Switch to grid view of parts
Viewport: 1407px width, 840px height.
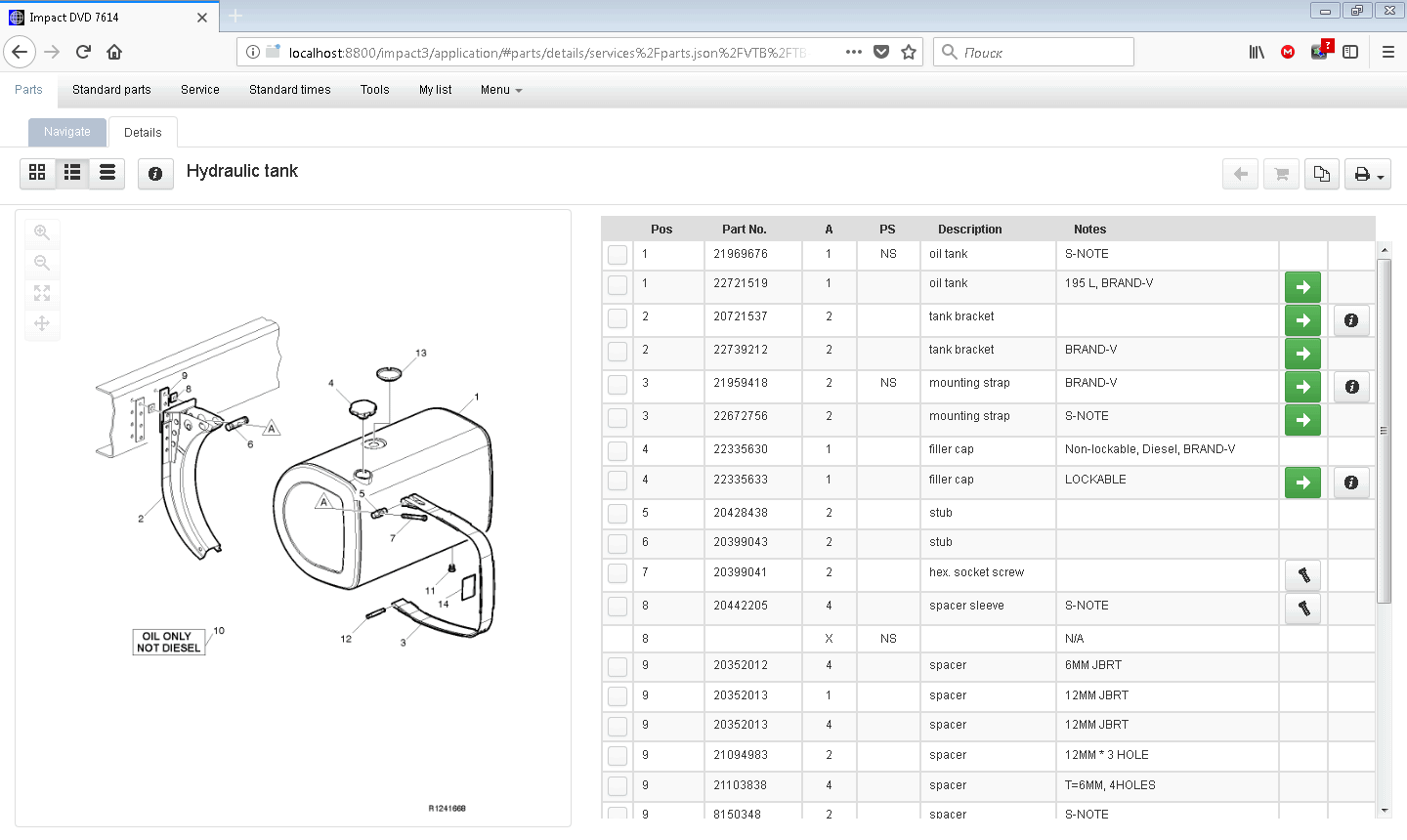pos(37,173)
